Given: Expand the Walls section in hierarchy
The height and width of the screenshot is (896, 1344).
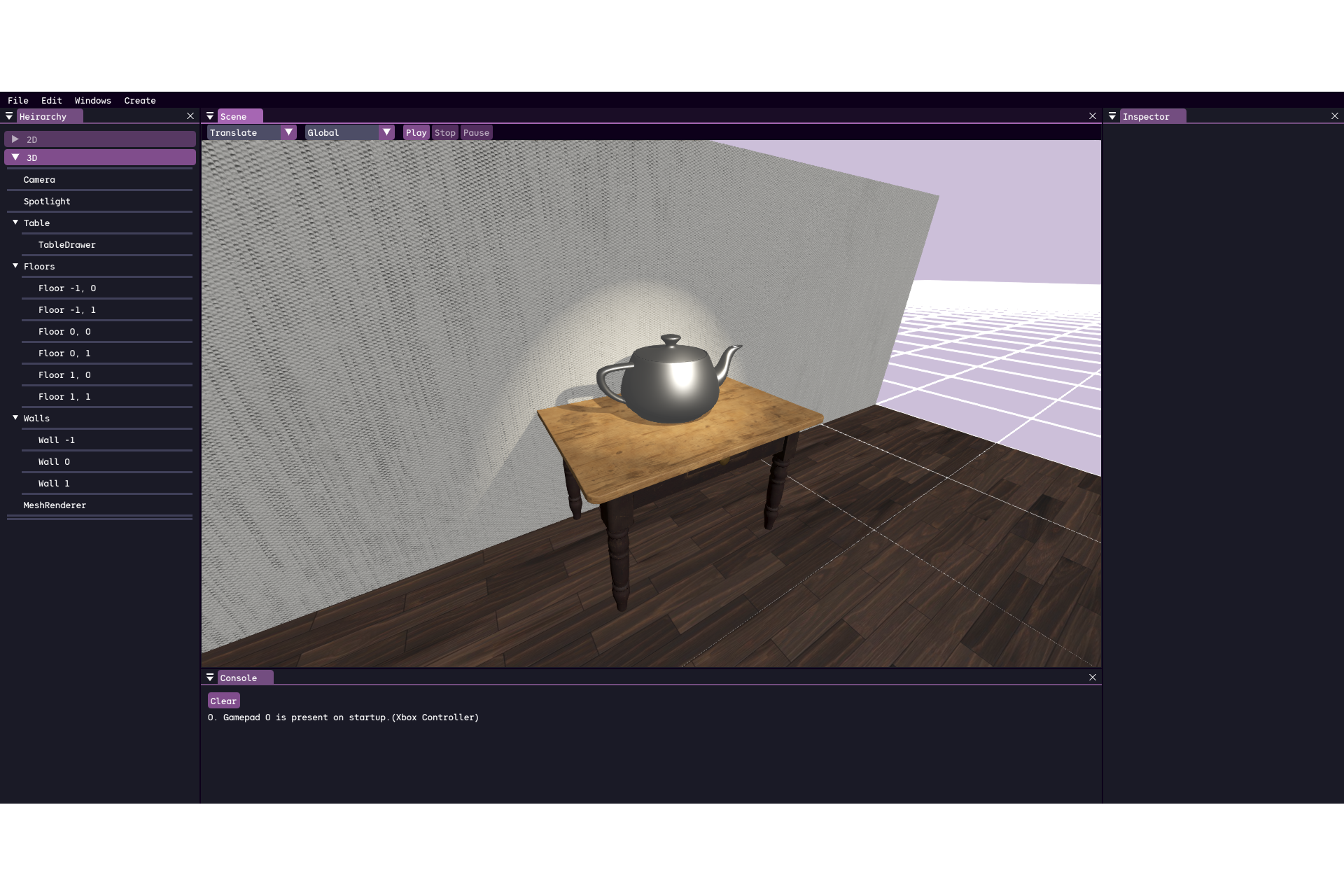Looking at the screenshot, I should [x=15, y=417].
